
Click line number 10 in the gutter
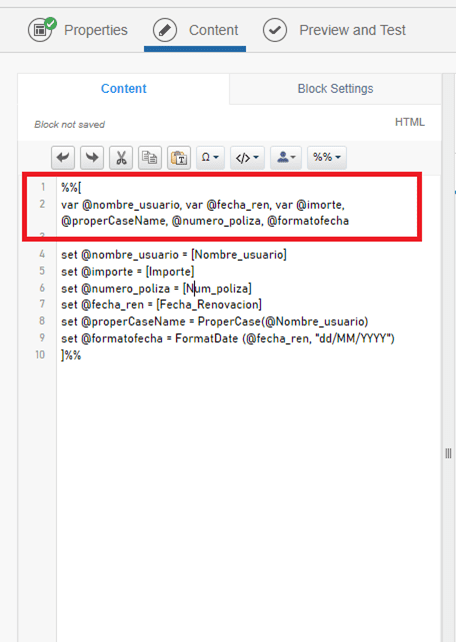coord(40,355)
